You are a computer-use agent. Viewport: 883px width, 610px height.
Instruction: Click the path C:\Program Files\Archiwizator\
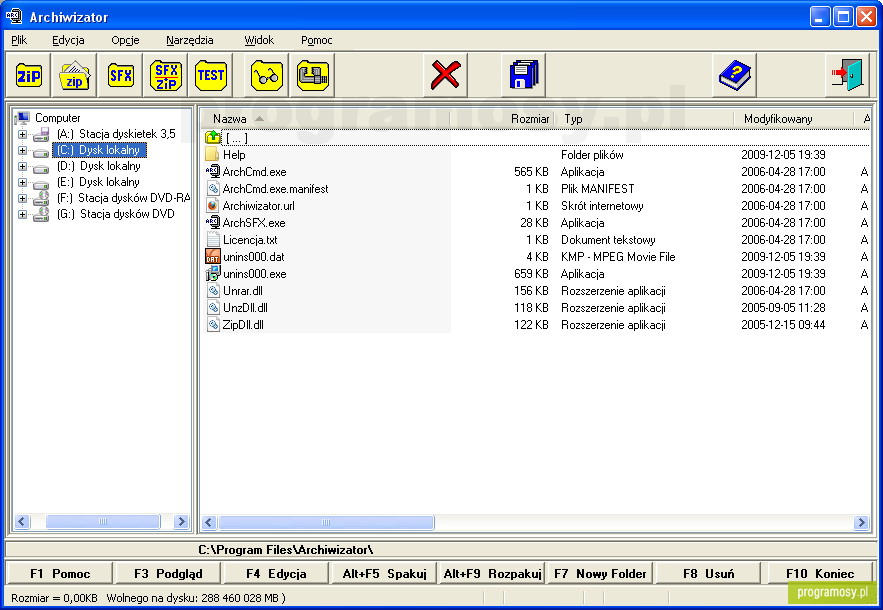[x=286, y=550]
